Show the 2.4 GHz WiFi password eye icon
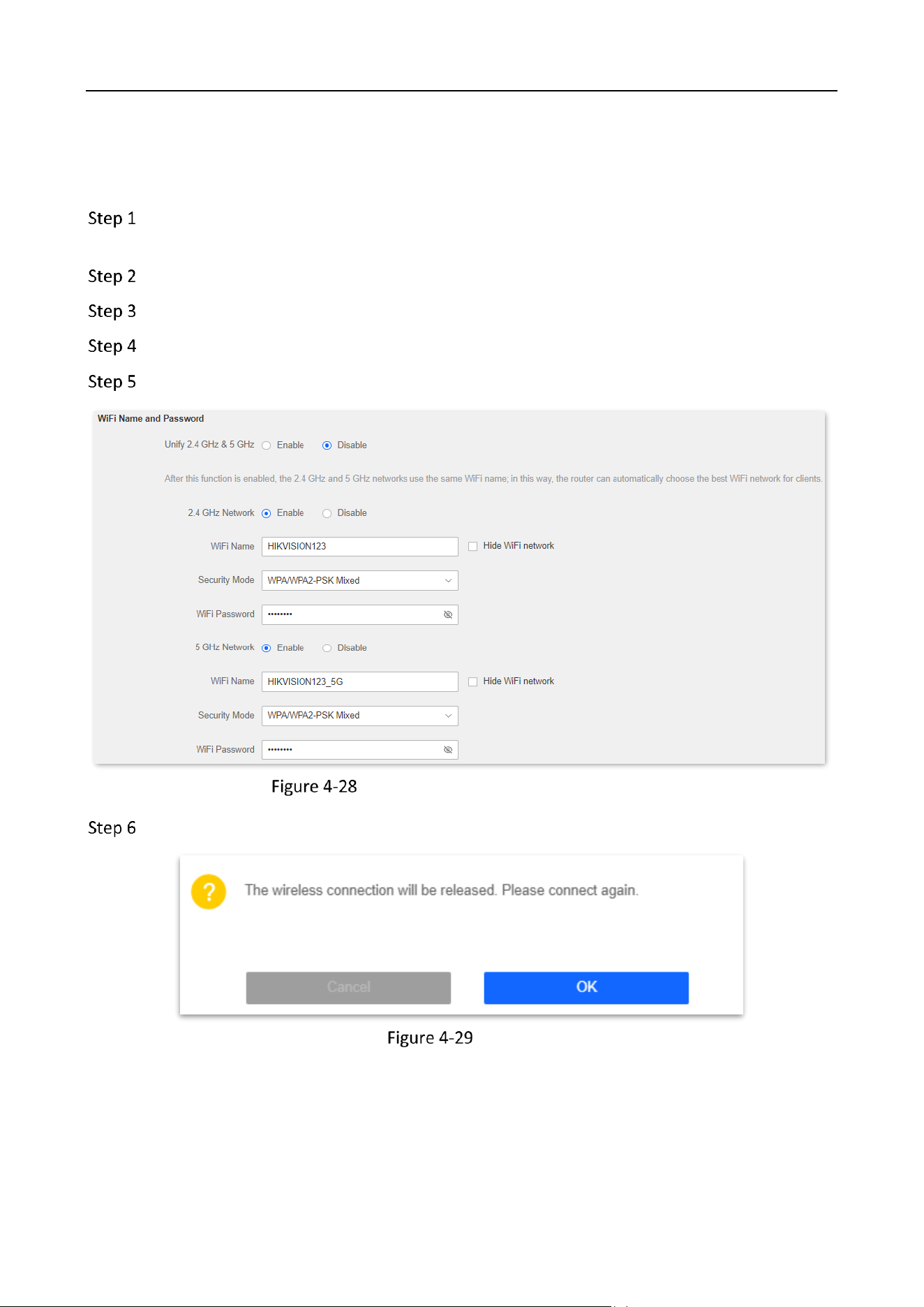Image resolution: width=924 pixels, height=1307 pixels. tap(448, 614)
